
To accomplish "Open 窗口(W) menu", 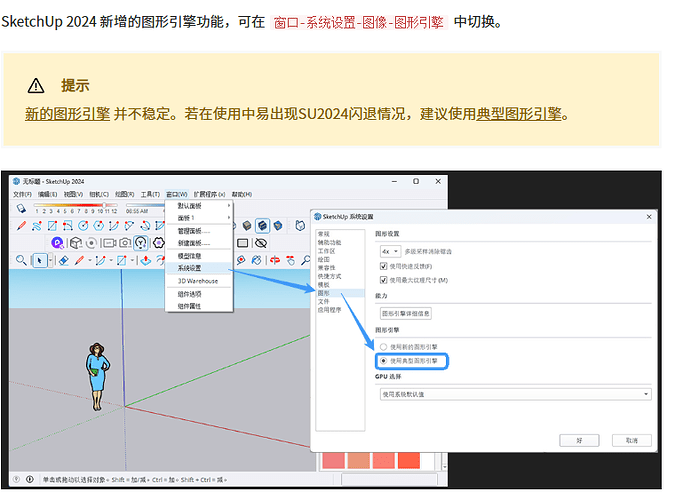I will click(x=177, y=194).
